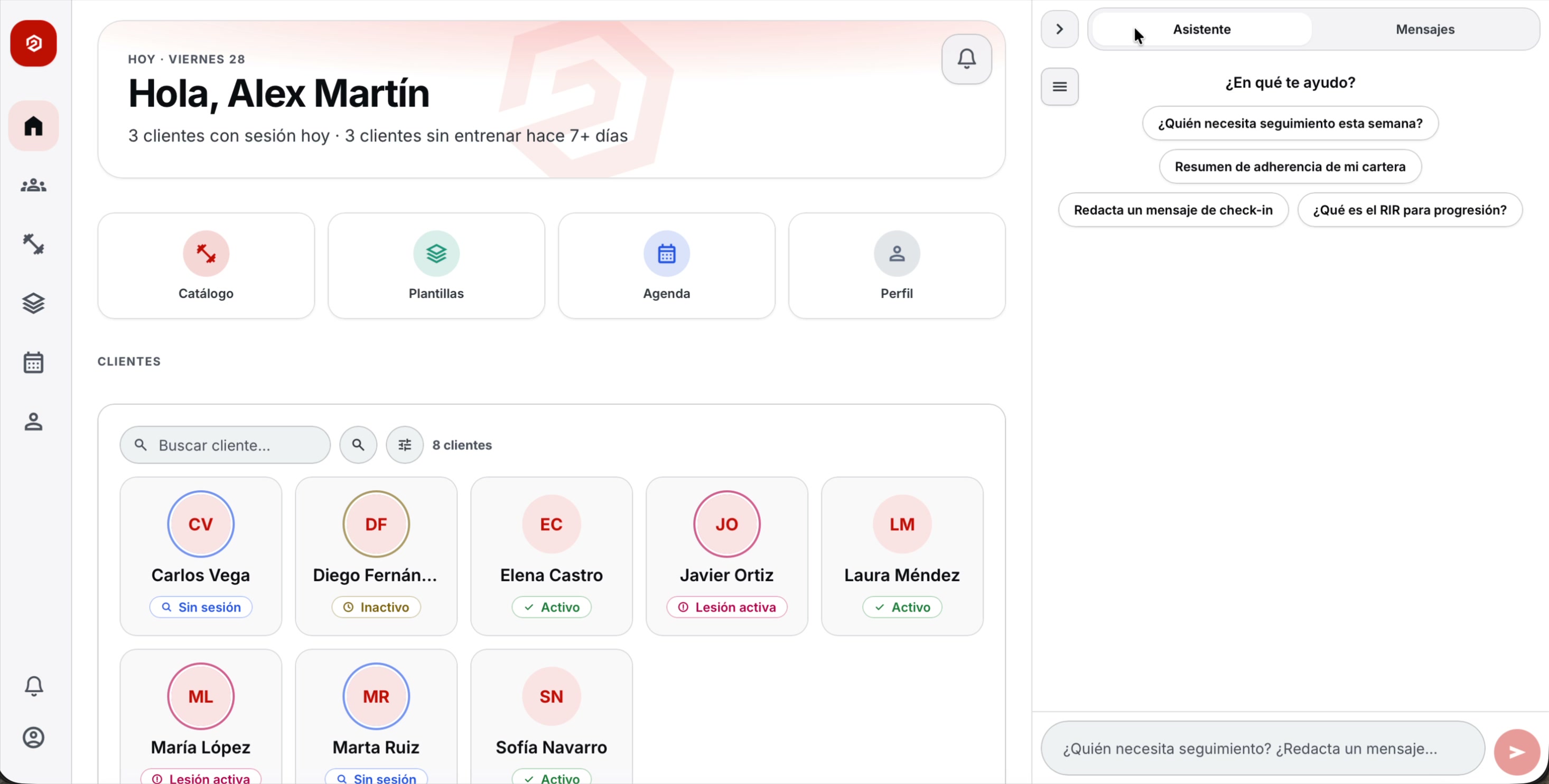1549x784 pixels.
Task: Open the layers templates icon in sidebar
Action: [x=33, y=303]
